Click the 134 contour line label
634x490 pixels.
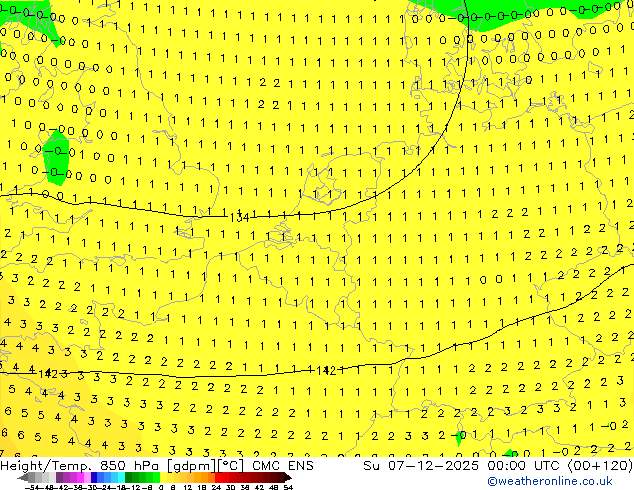[x=239, y=218]
